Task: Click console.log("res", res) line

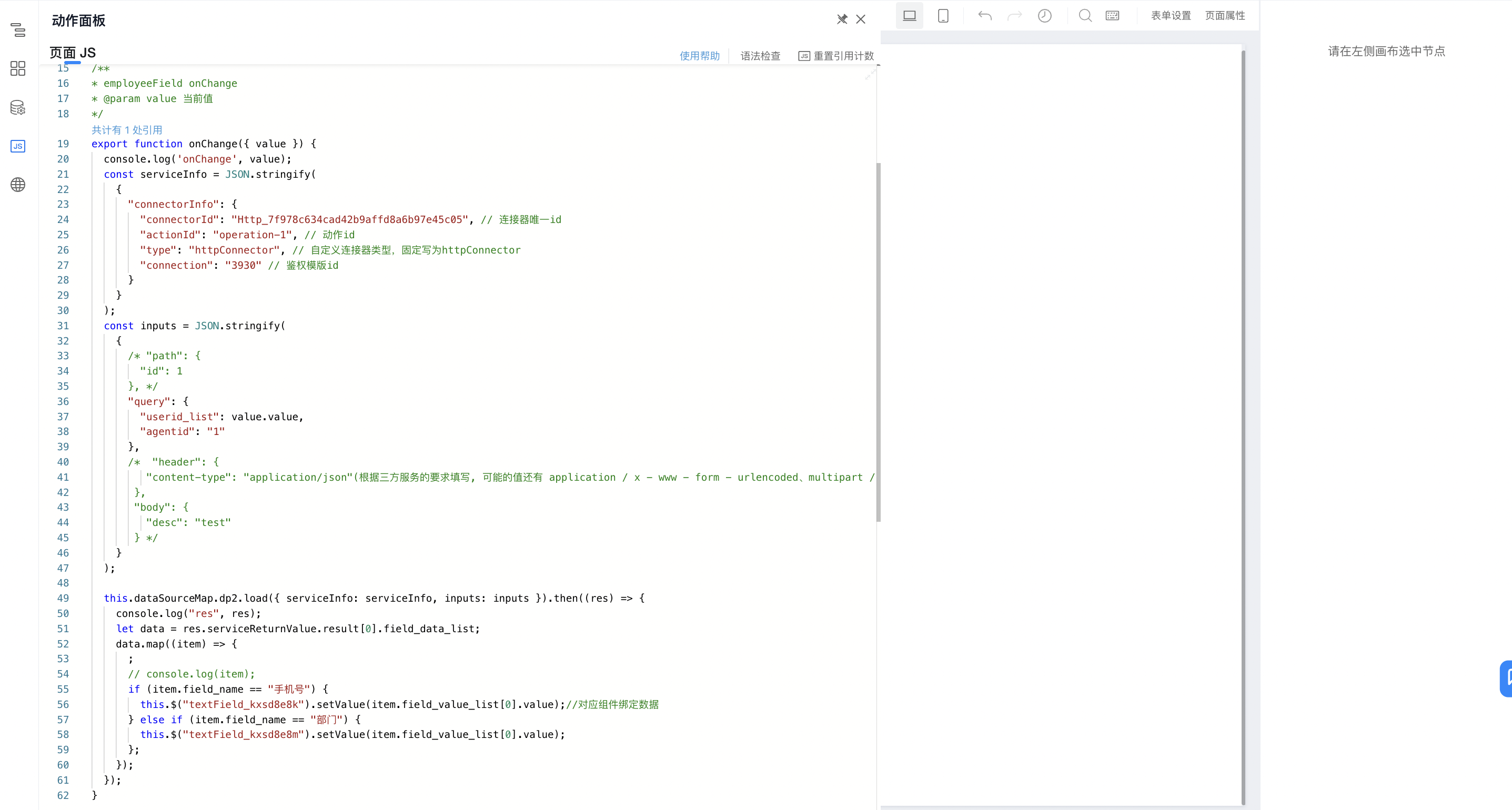Action: 188,613
